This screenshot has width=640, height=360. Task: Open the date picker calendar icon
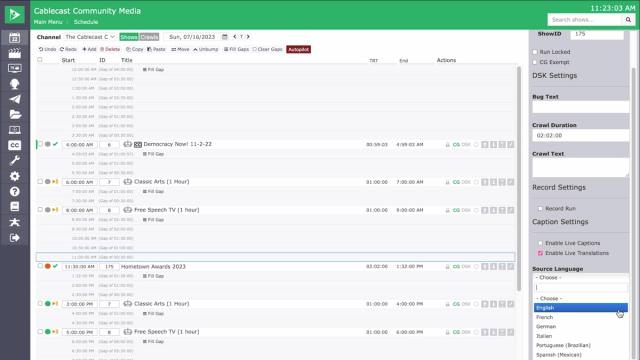click(x=224, y=37)
